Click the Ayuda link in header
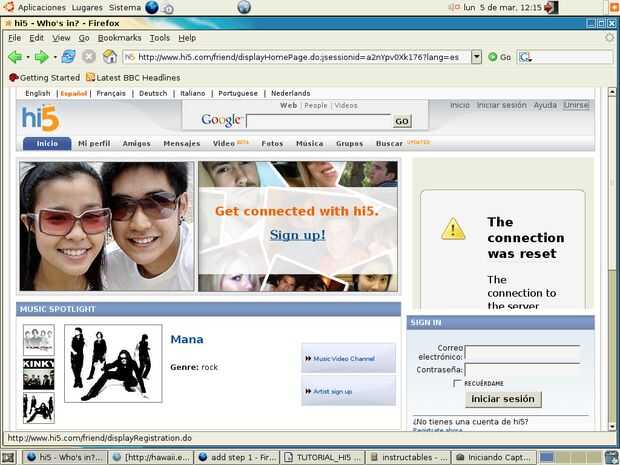The height and width of the screenshot is (465, 620). (x=545, y=105)
